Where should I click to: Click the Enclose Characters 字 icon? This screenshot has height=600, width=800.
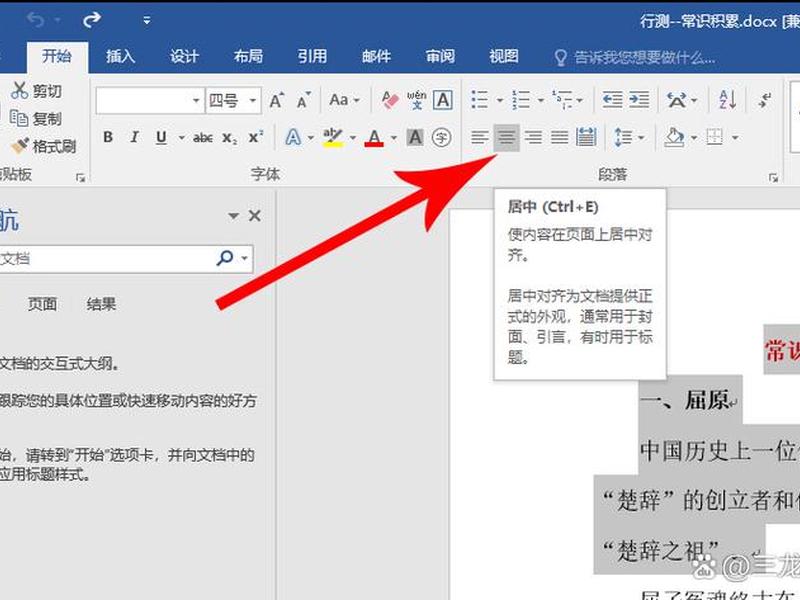pyautogui.click(x=441, y=137)
